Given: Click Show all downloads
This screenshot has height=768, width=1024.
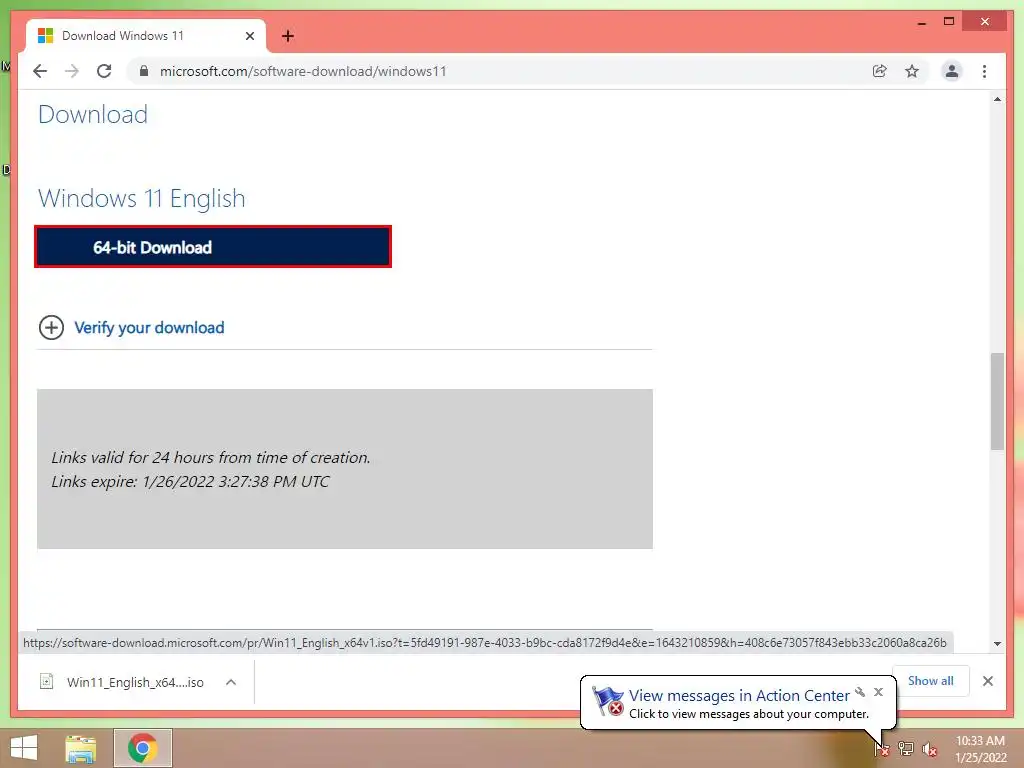Looking at the screenshot, I should 930,680.
